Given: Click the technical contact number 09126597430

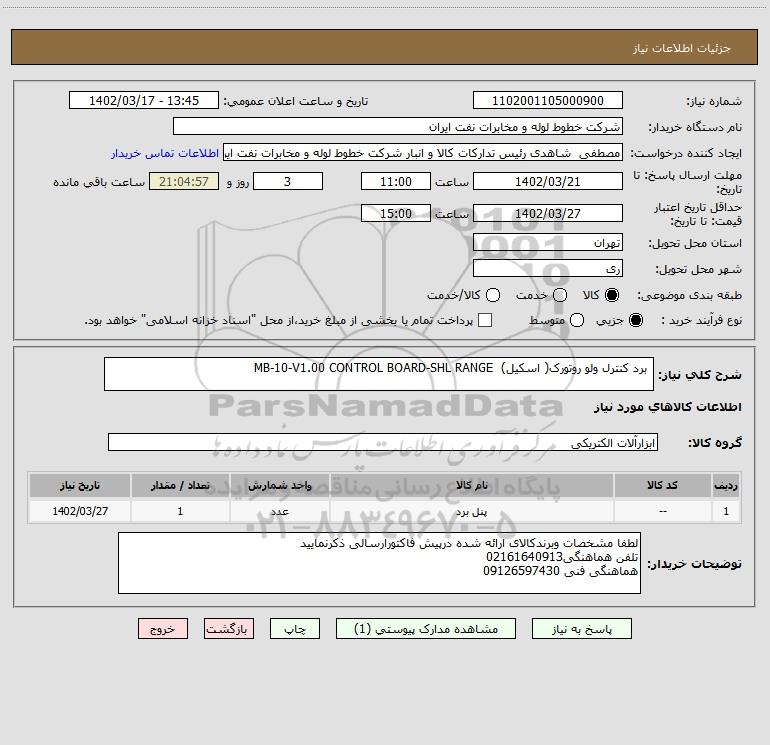Looking at the screenshot, I should (x=522, y=571).
